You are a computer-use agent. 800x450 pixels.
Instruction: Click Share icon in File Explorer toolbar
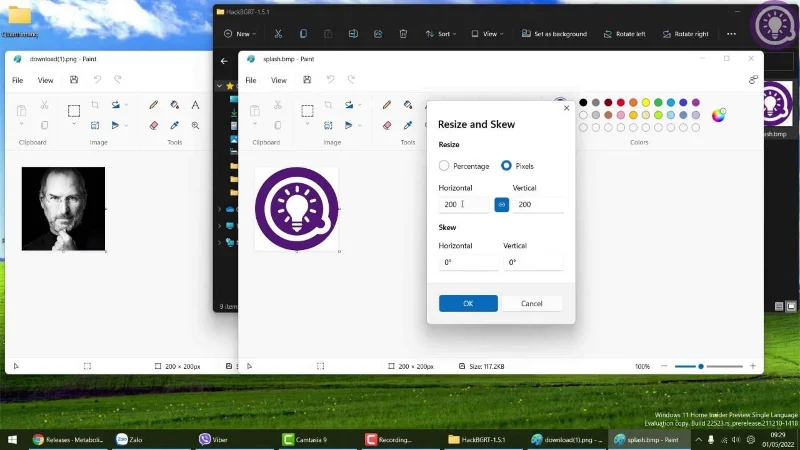pyautogui.click(x=378, y=34)
